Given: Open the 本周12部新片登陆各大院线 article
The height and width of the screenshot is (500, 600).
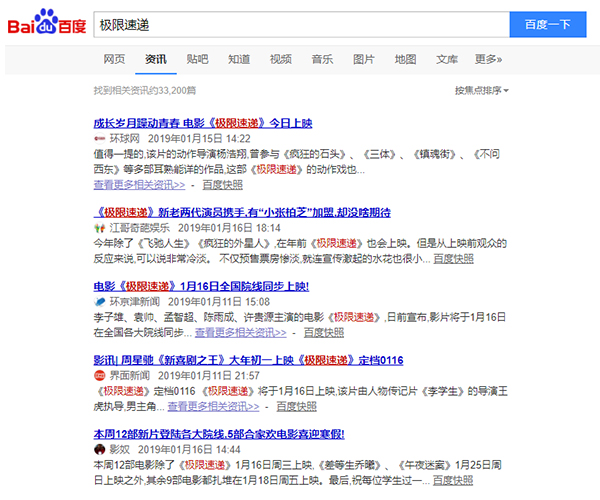Looking at the screenshot, I should pyautogui.click(x=219, y=434).
